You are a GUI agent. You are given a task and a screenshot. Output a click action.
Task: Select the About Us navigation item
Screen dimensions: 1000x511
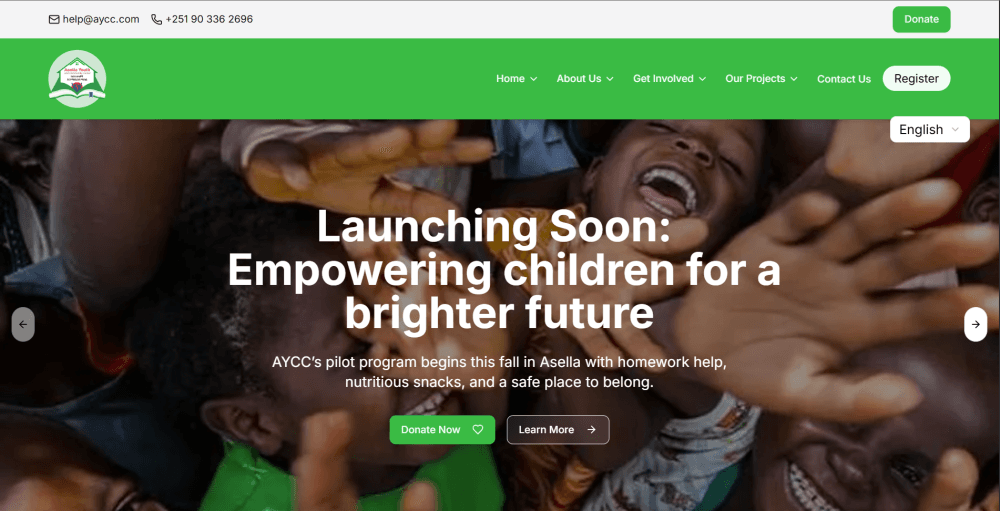click(578, 78)
